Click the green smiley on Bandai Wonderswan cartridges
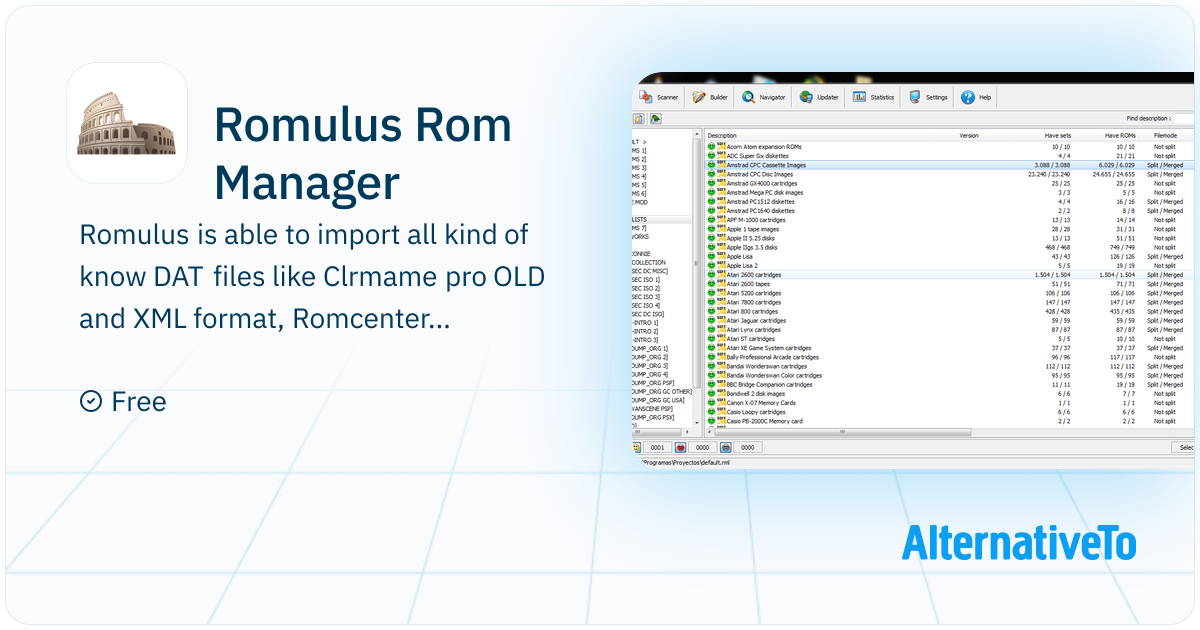 711,366
